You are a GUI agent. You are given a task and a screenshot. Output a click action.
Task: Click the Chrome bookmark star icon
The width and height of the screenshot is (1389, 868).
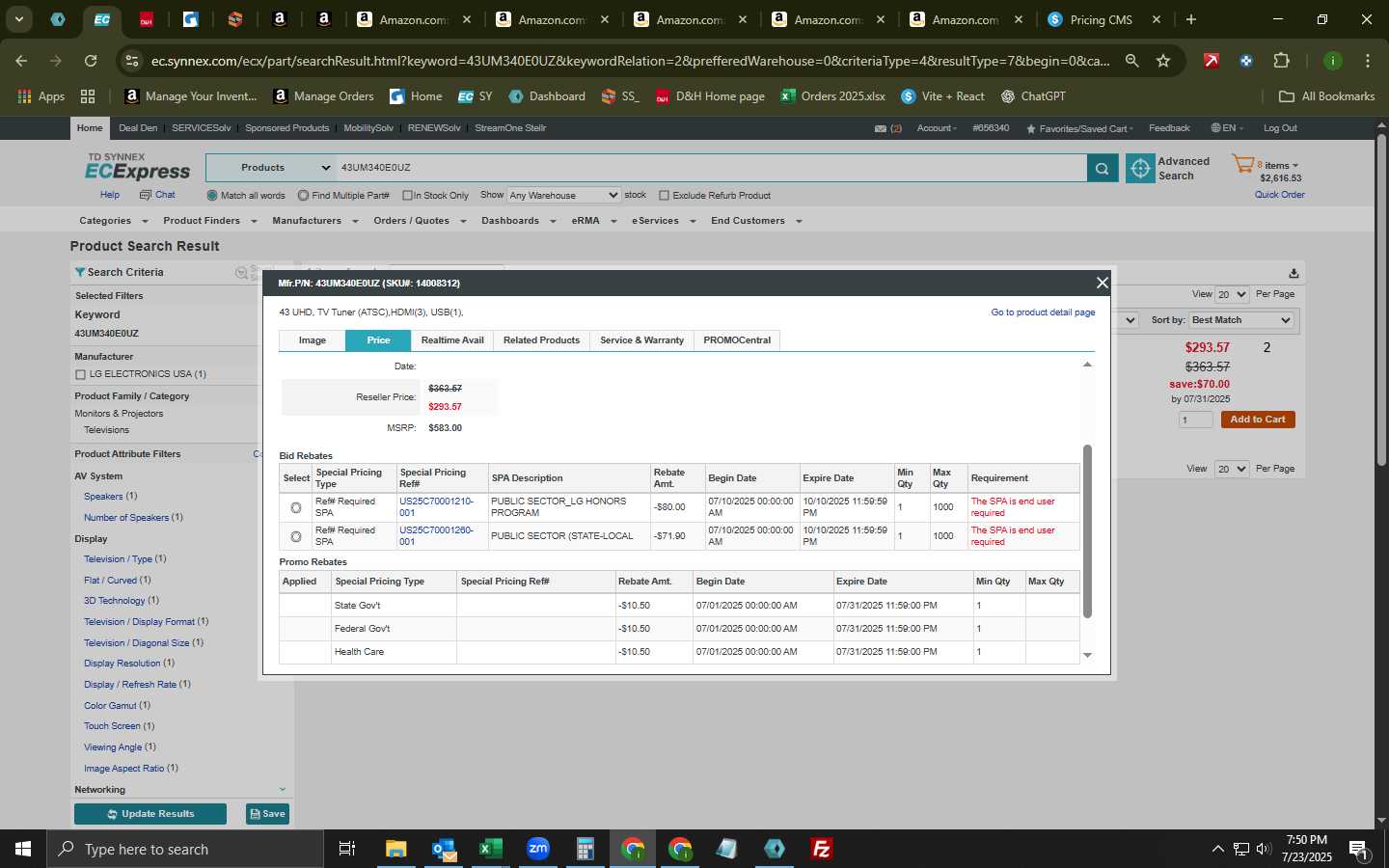point(1163,61)
